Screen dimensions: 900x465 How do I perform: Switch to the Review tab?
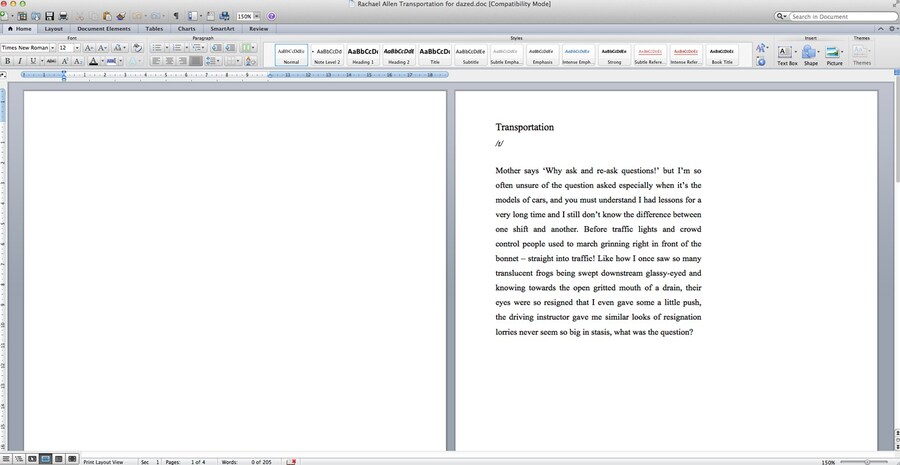pyautogui.click(x=258, y=29)
